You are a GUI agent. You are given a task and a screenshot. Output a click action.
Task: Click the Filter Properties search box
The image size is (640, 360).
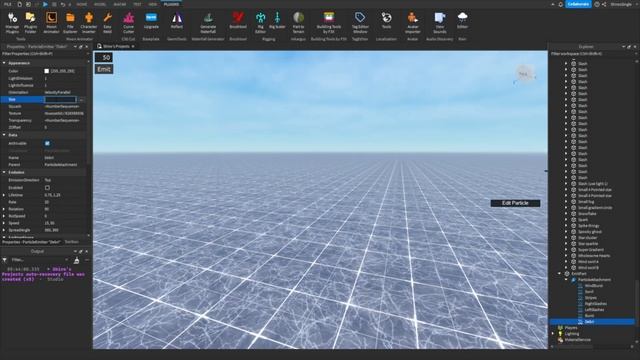44,54
